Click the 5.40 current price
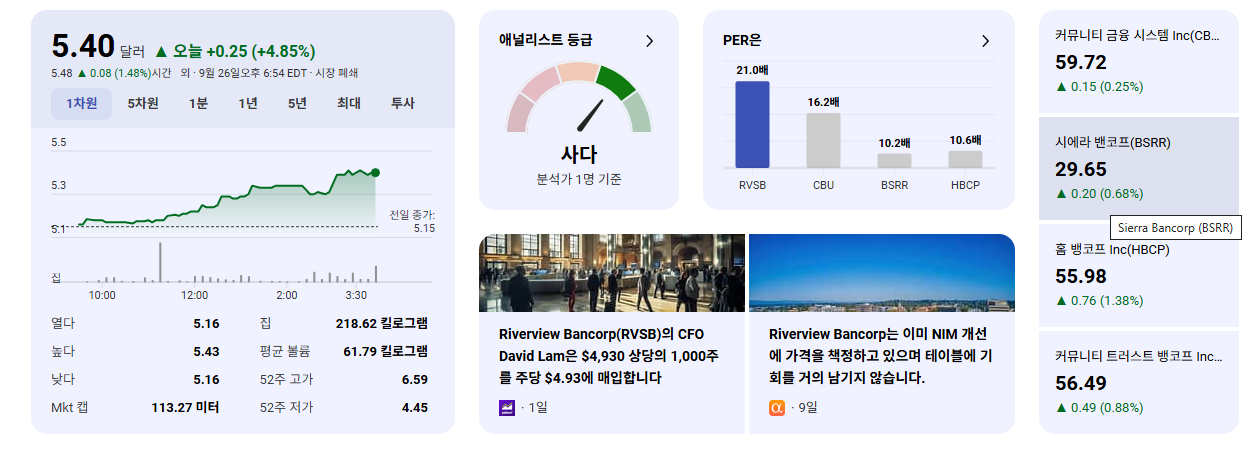This screenshot has width=1250, height=450. (82, 46)
